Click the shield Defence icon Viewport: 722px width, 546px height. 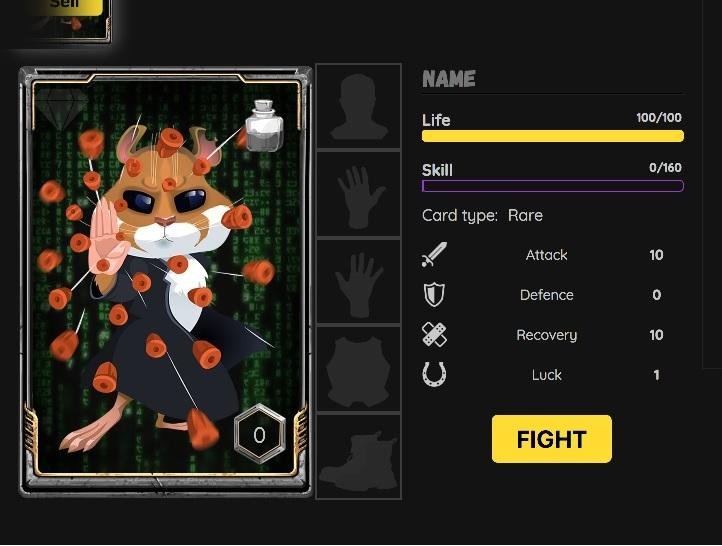(434, 295)
